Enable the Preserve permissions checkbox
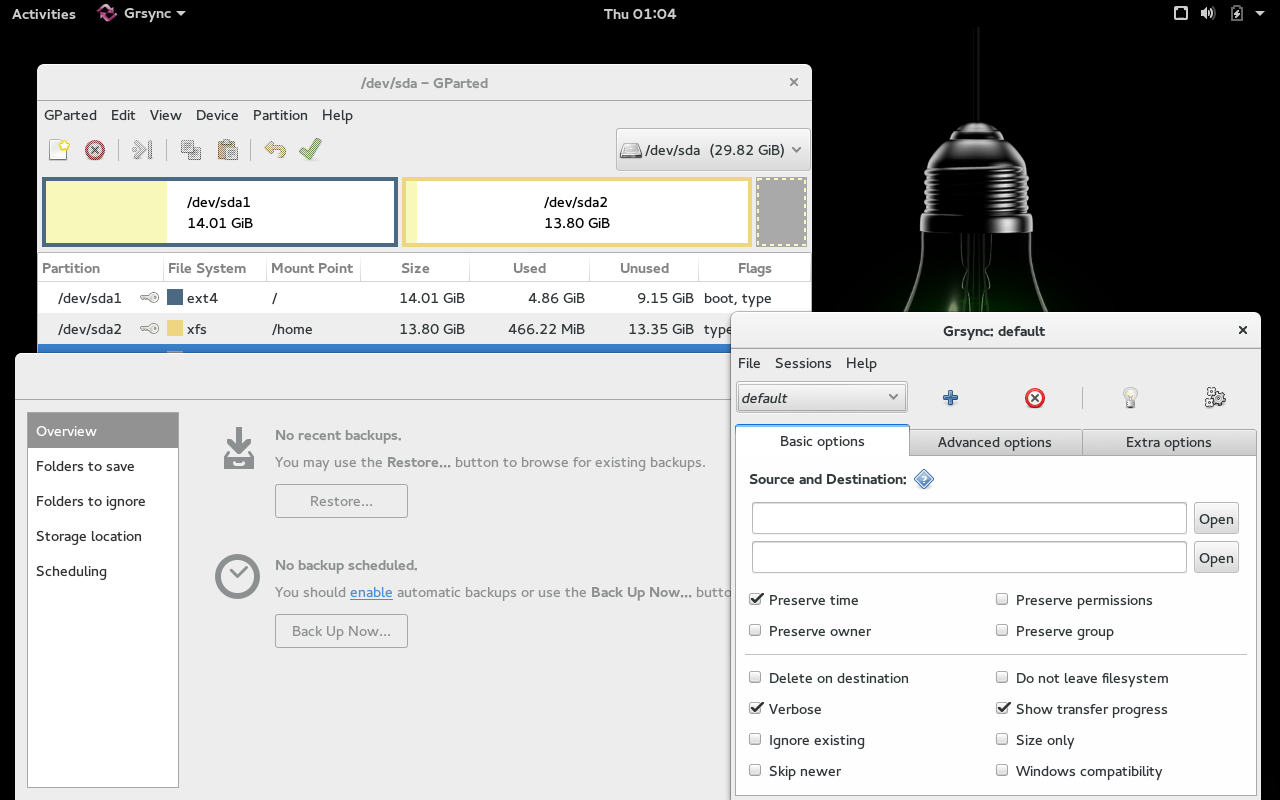Screen dimensions: 1280x800 click(1002, 600)
